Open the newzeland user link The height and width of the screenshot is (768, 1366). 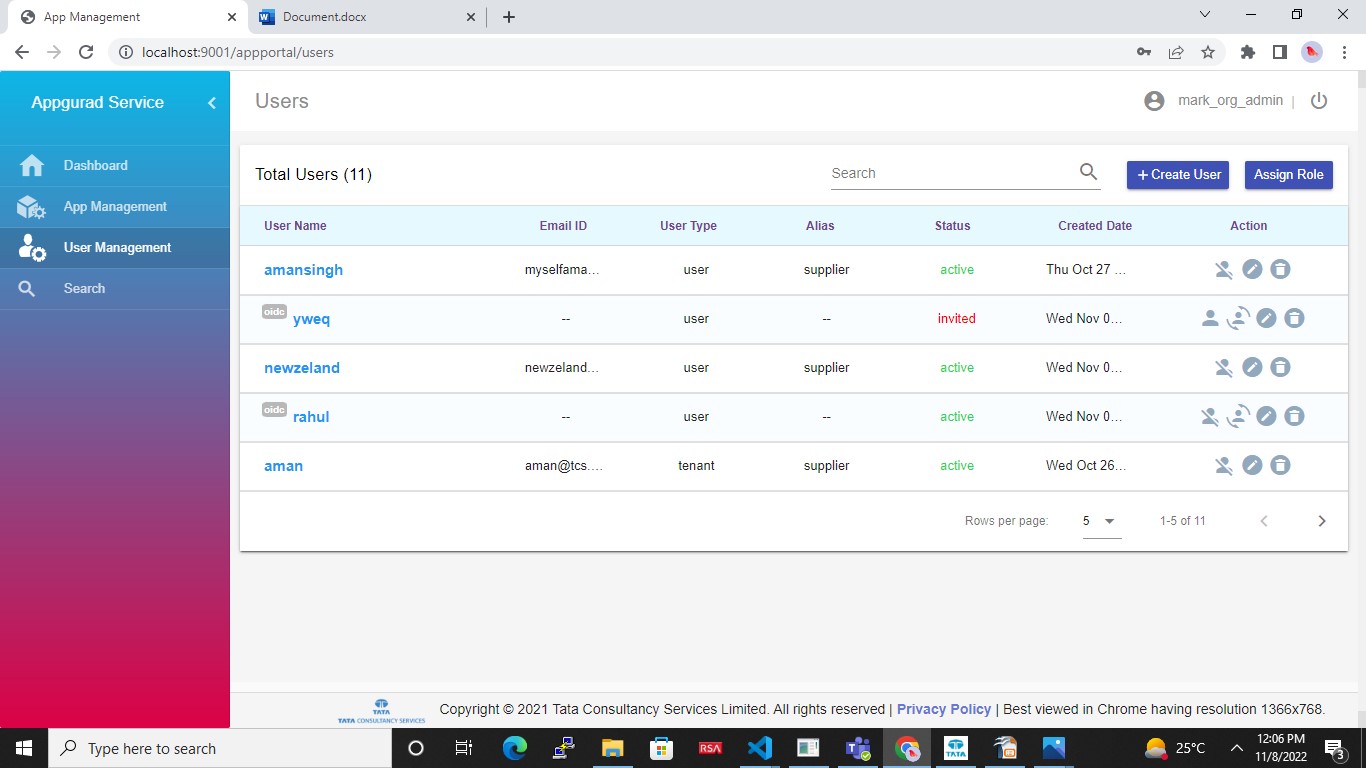point(302,368)
